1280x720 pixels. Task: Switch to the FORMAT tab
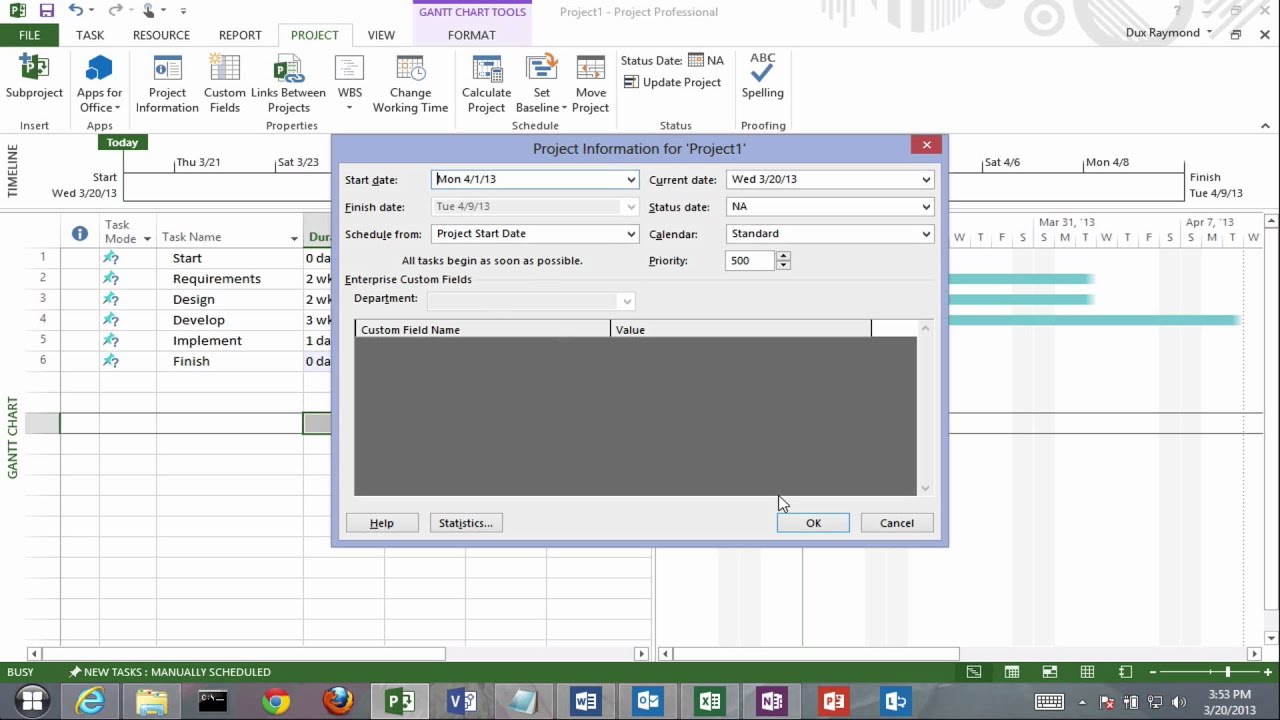pos(471,35)
